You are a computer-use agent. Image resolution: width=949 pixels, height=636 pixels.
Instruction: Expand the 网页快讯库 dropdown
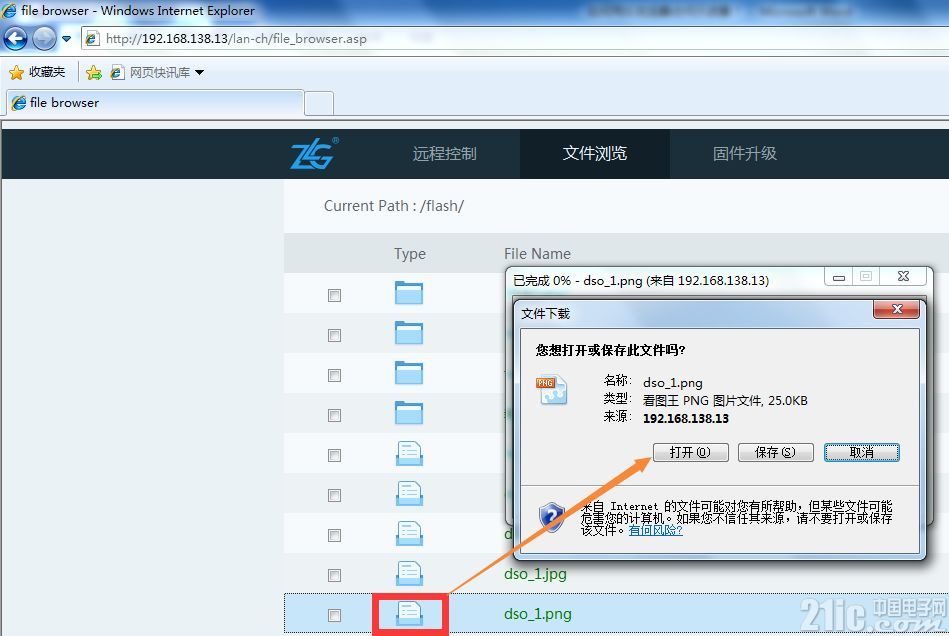[200, 73]
